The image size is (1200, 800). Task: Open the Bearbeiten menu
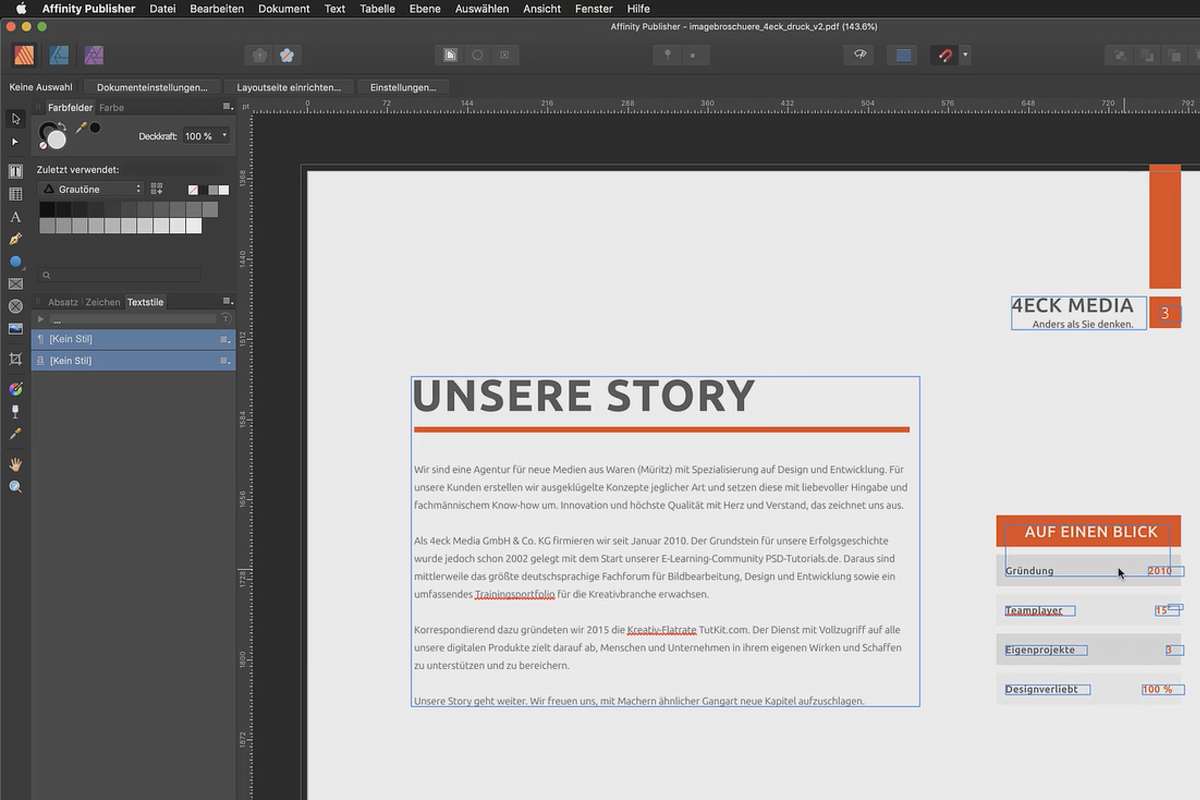(x=217, y=8)
